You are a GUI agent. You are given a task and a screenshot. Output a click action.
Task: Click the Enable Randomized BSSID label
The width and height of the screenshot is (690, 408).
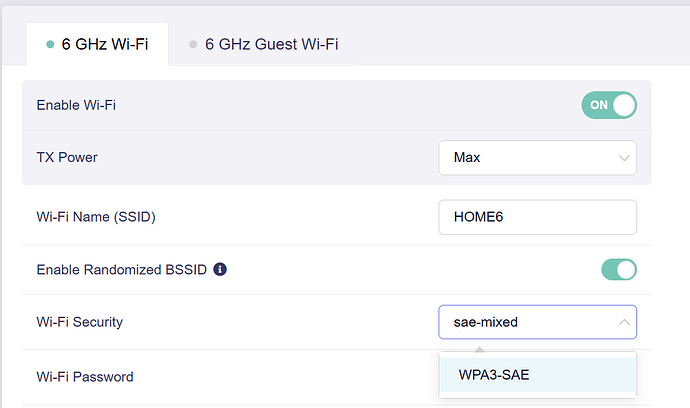[x=121, y=269]
